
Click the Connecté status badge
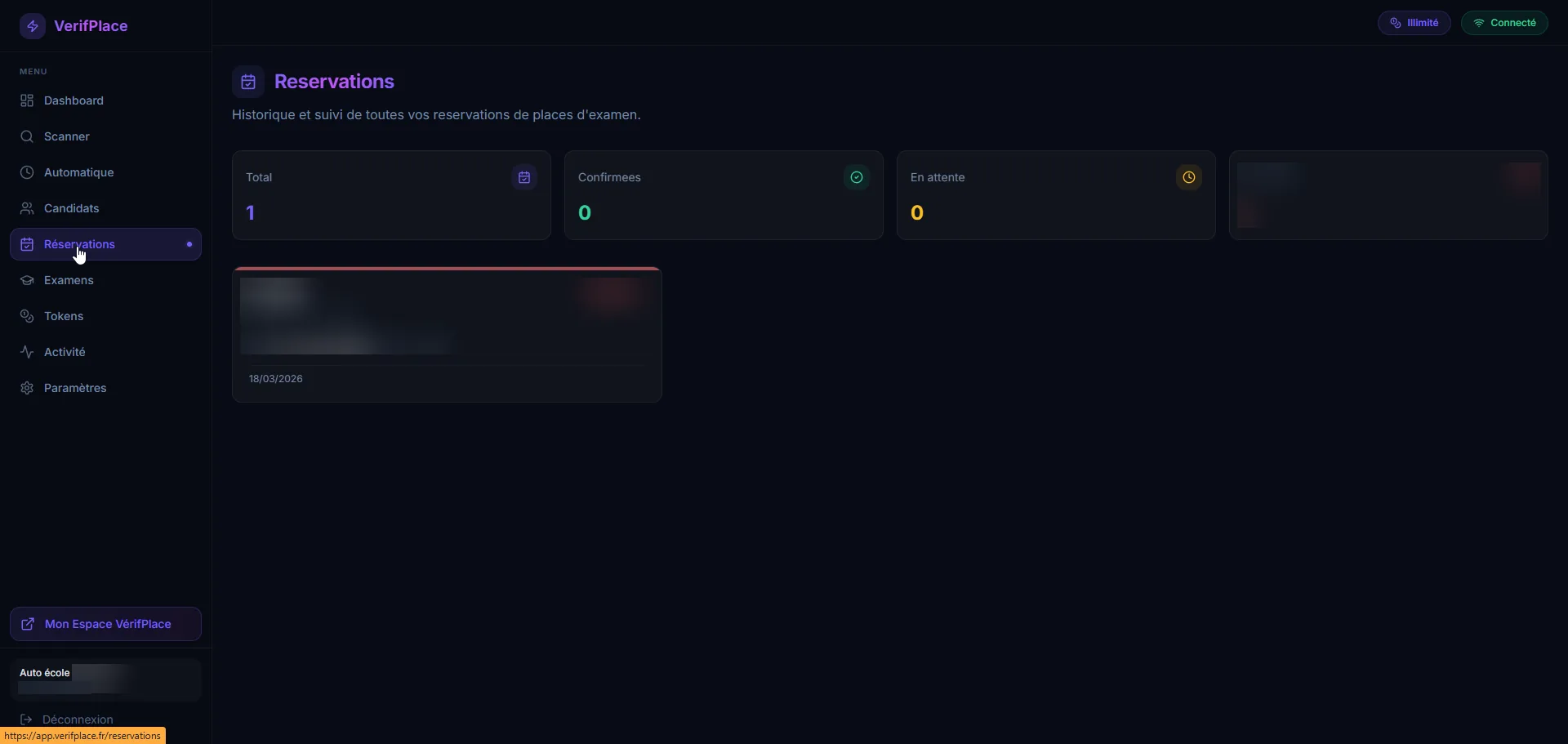(x=1503, y=23)
